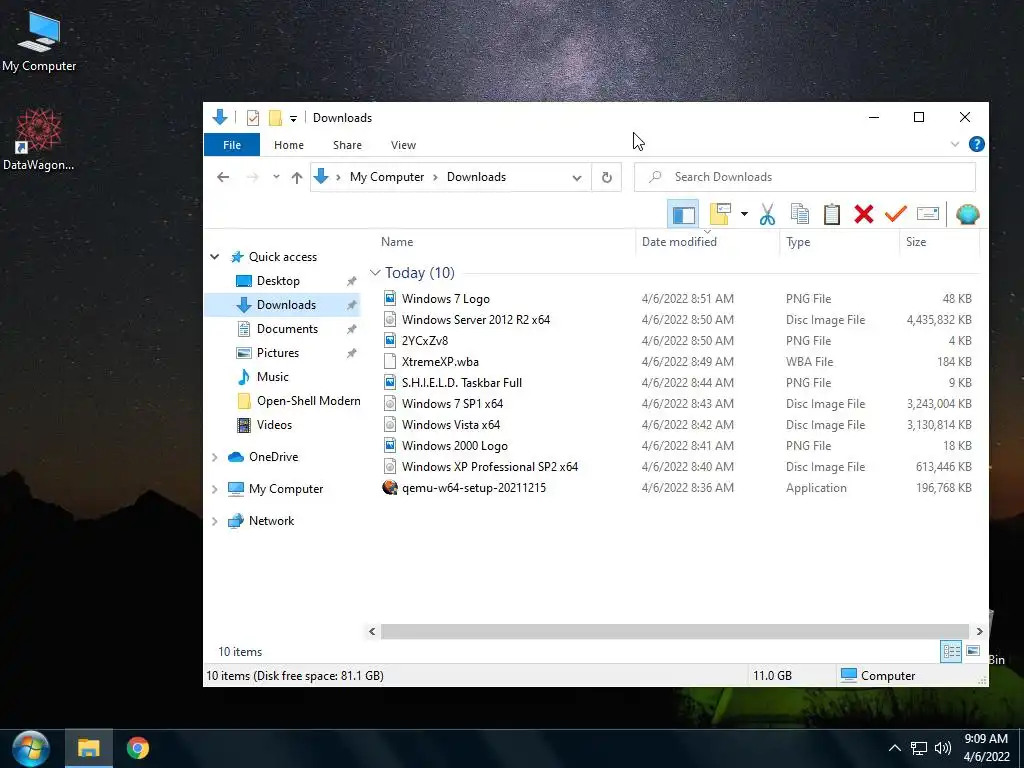Image resolution: width=1024 pixels, height=768 pixels.
Task: Select Desktop in Quick access
Action: [x=278, y=281]
